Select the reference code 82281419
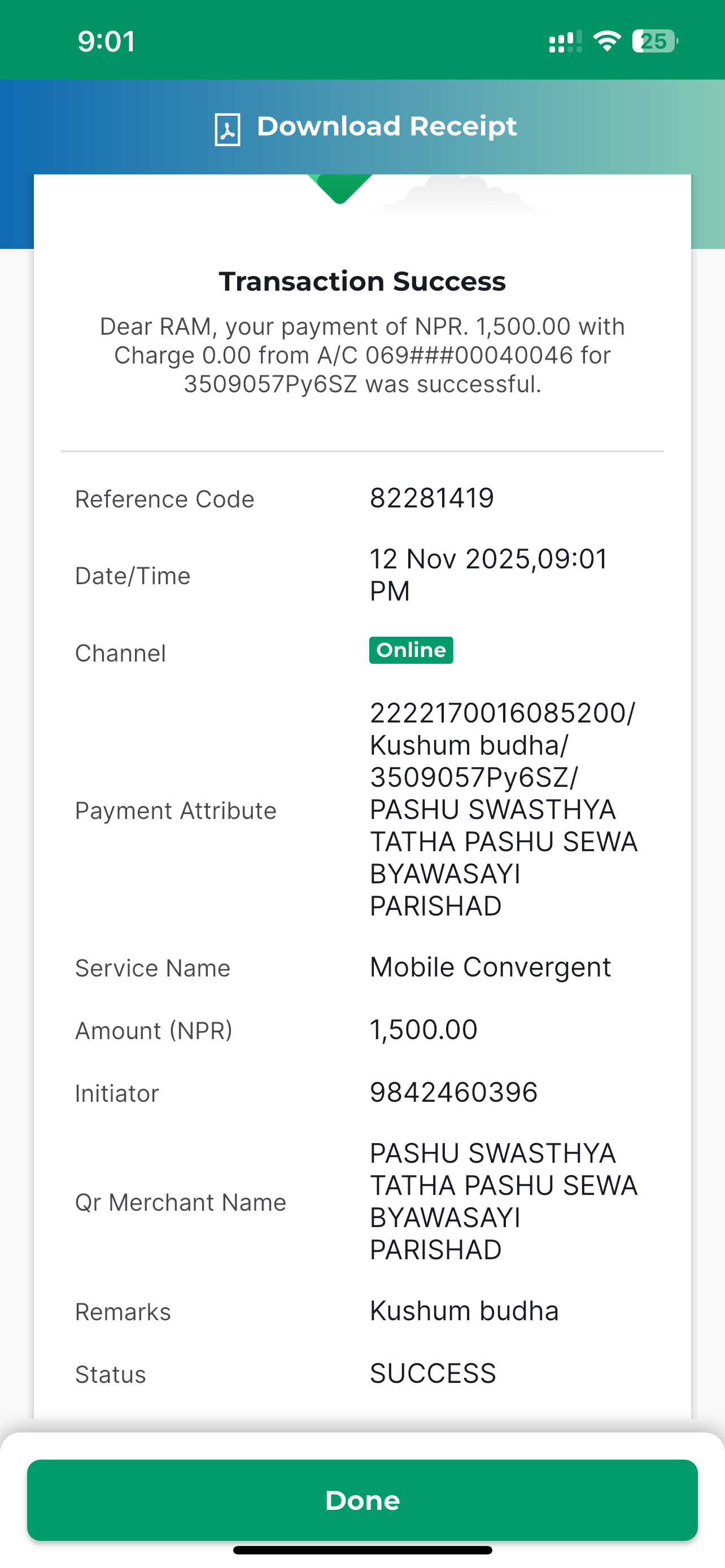Image resolution: width=725 pixels, height=1568 pixels. coord(431,498)
